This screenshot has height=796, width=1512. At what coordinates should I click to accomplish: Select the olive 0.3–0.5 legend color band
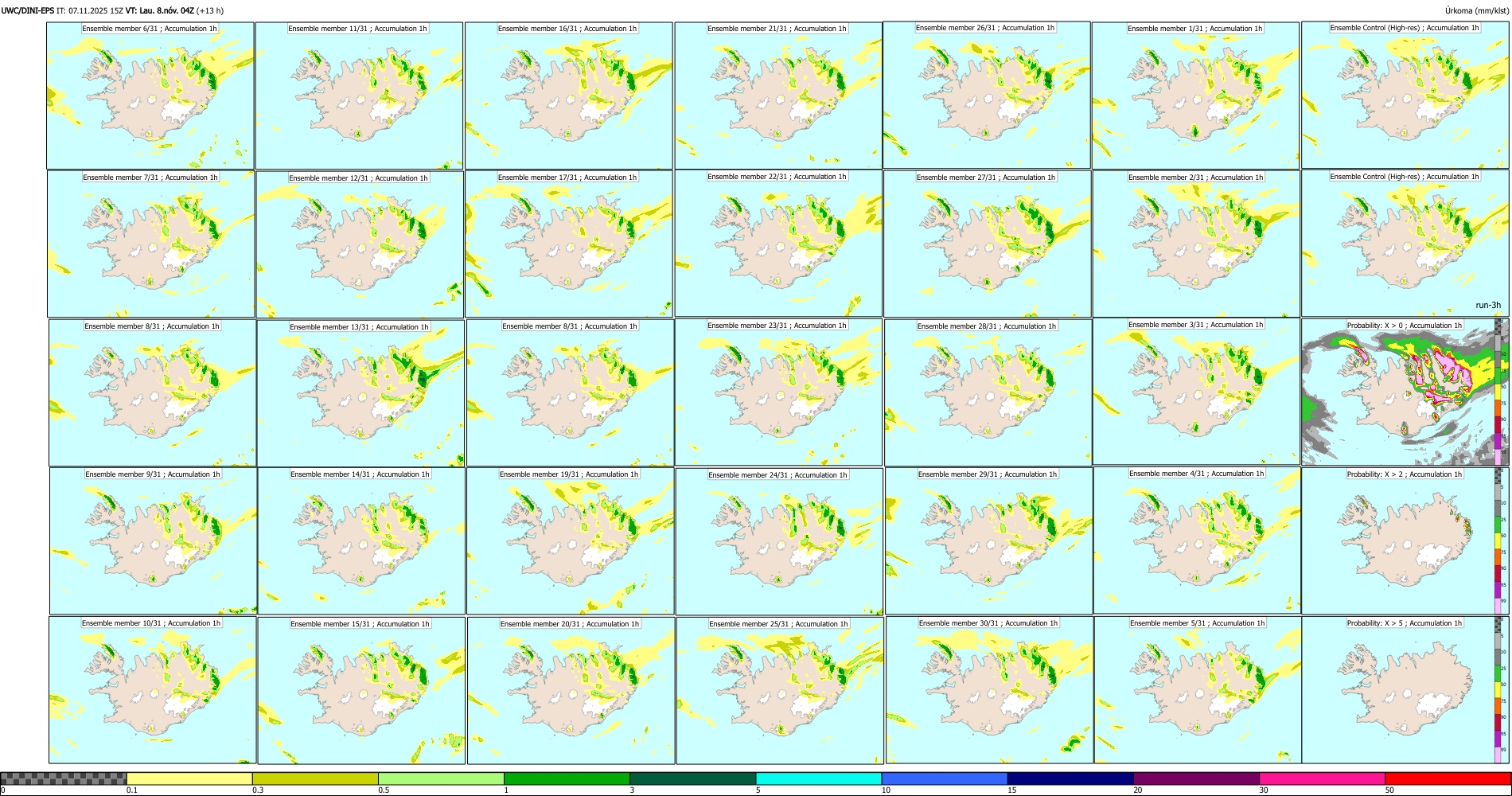pos(315,778)
